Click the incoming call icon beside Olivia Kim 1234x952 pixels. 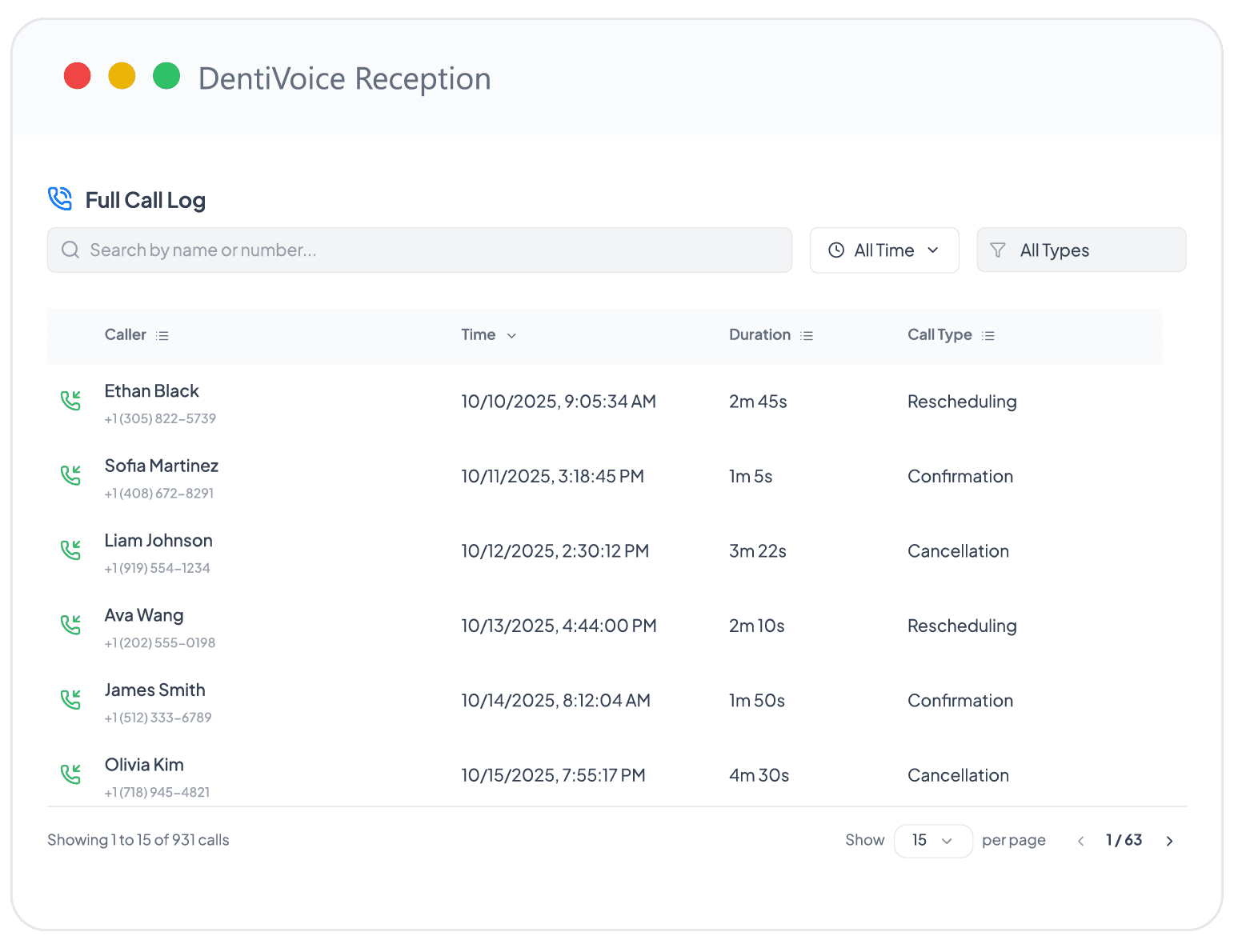pos(71,773)
